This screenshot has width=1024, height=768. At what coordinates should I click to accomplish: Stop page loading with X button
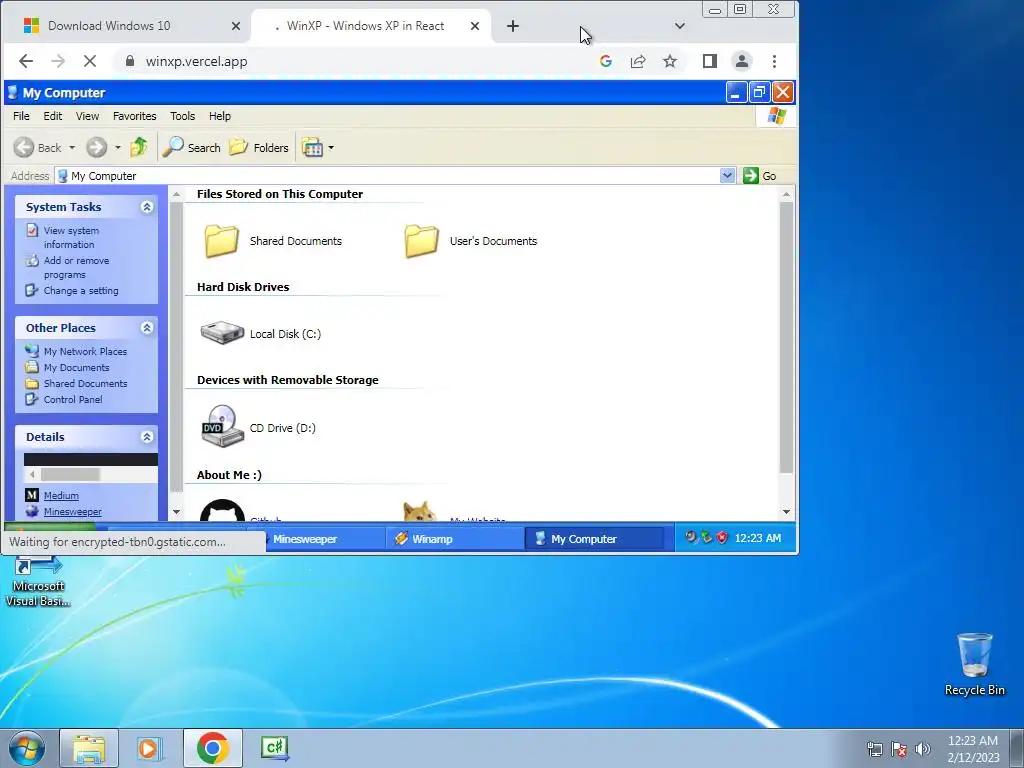click(x=90, y=61)
